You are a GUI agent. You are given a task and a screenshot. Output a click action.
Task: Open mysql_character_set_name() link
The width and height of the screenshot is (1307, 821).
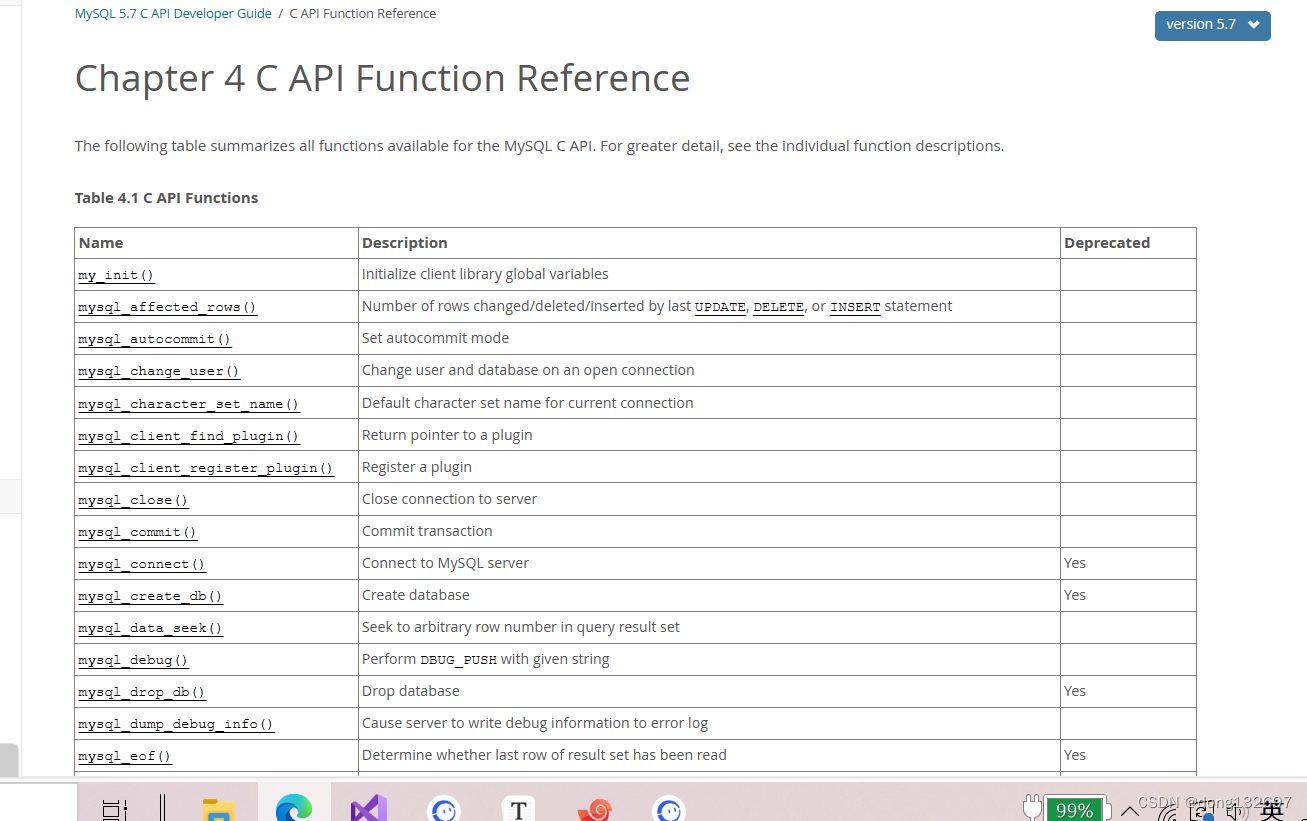(188, 404)
